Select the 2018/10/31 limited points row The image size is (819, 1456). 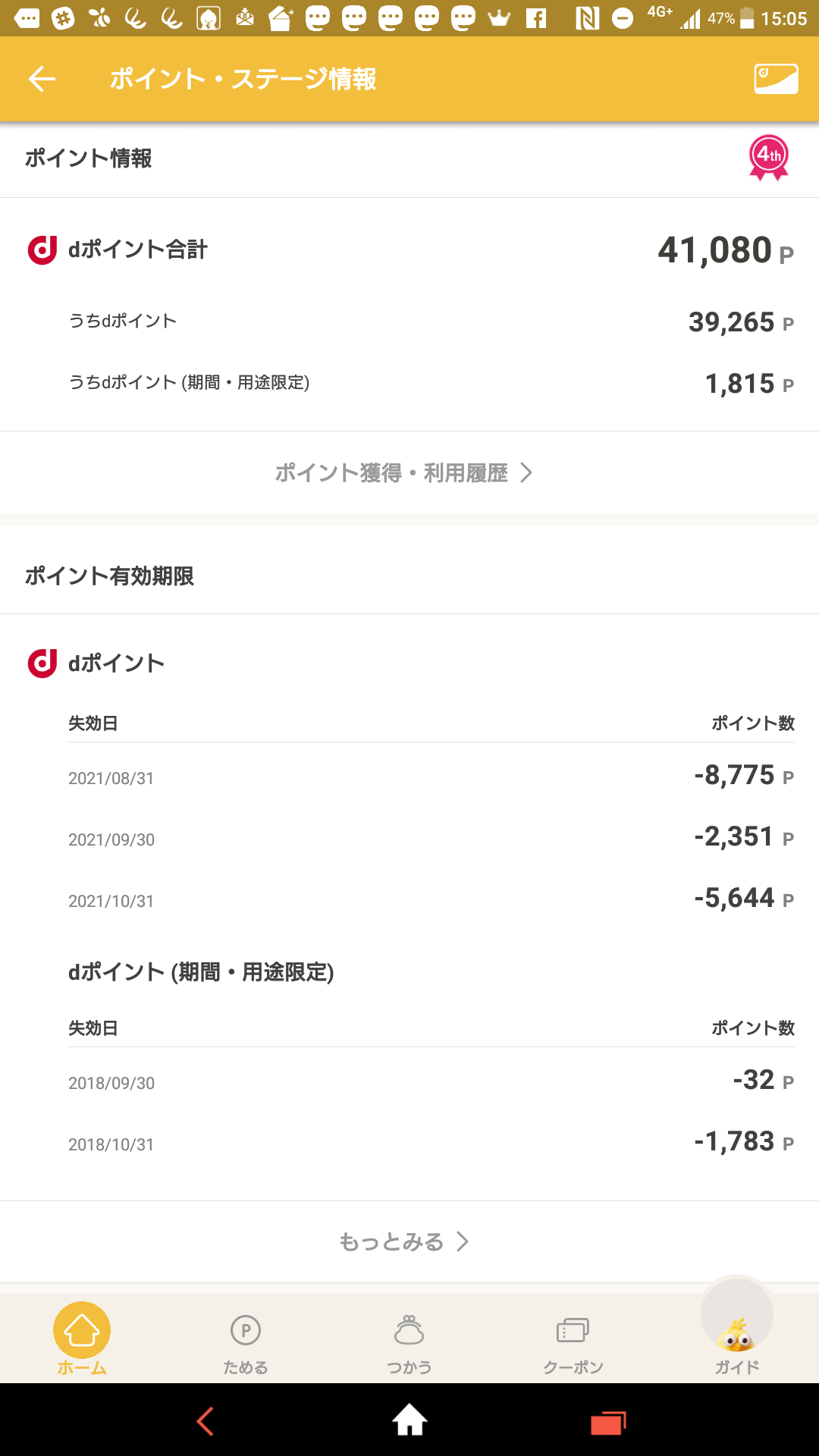[x=431, y=1144]
